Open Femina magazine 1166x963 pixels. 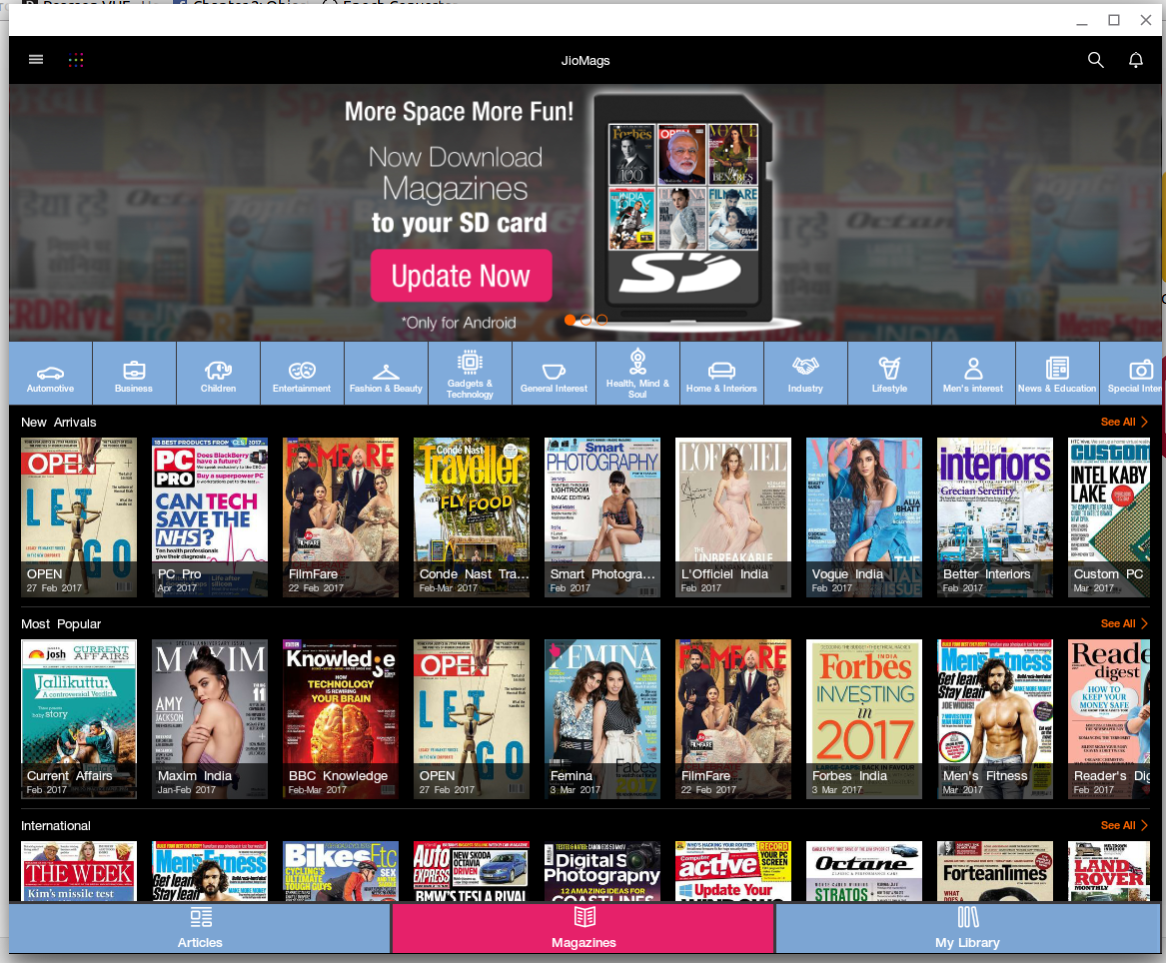coord(602,719)
